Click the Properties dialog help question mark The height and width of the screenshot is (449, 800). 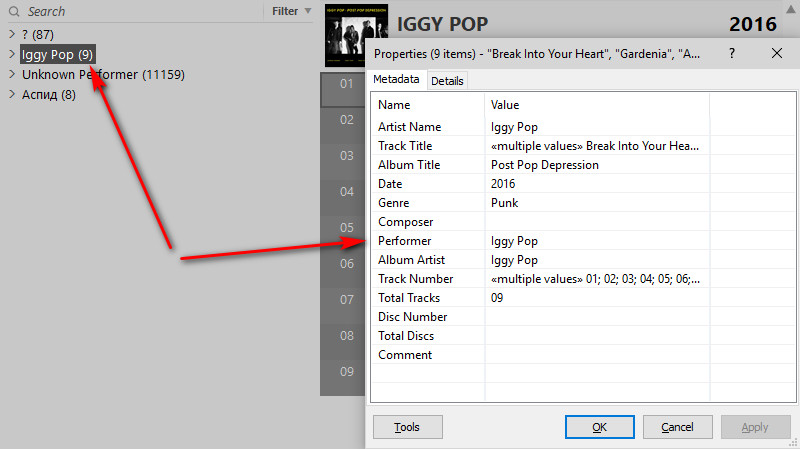pyautogui.click(x=732, y=54)
